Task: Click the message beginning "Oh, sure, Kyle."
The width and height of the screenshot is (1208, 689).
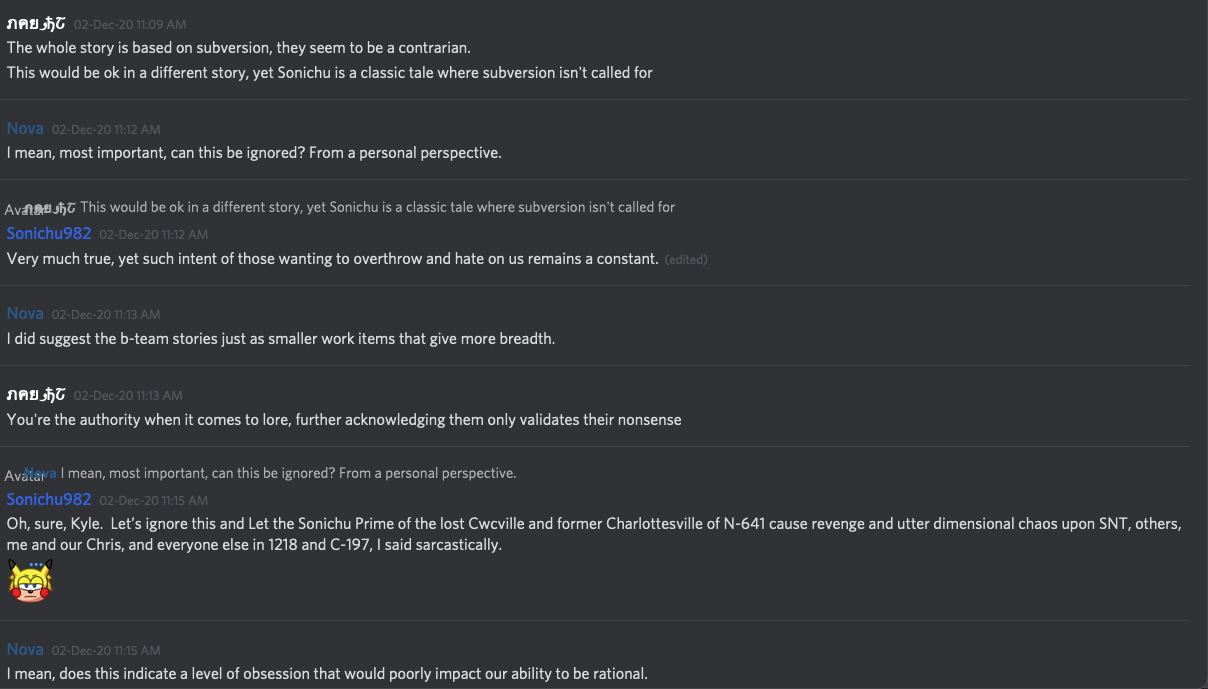Action: (594, 534)
